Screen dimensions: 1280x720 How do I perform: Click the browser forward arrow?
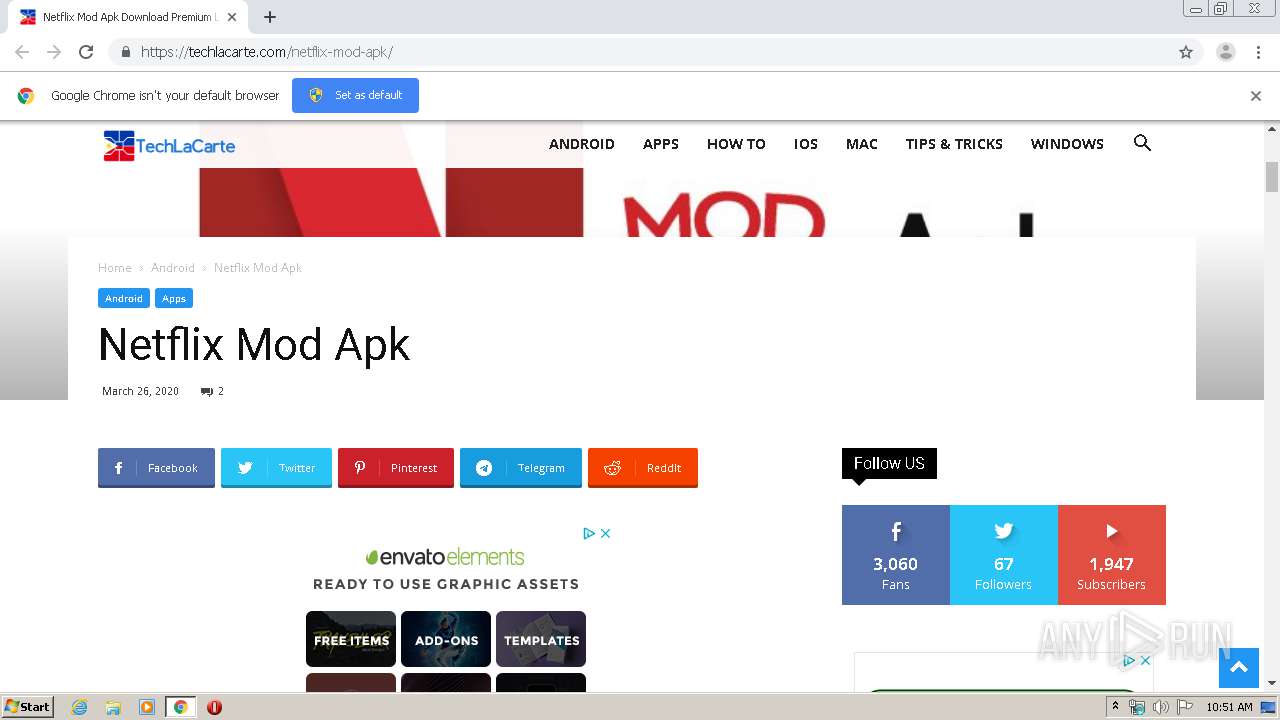(x=54, y=52)
